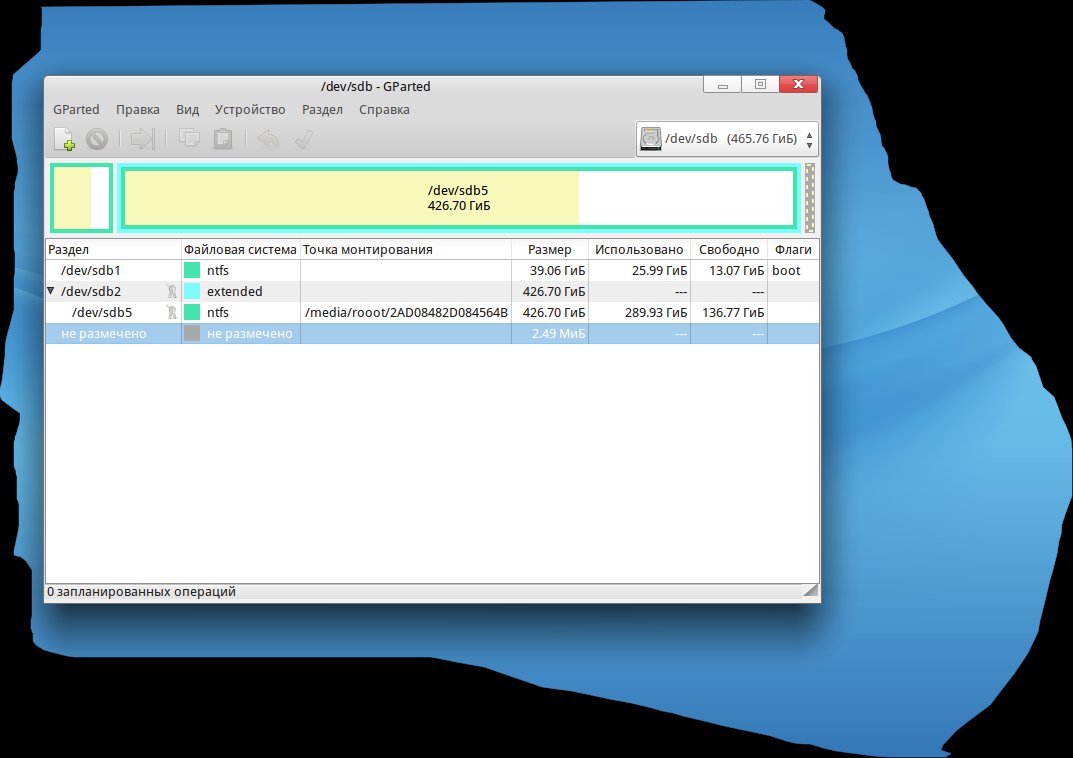Minimize the GParted window
The height and width of the screenshot is (758, 1073).
722,85
